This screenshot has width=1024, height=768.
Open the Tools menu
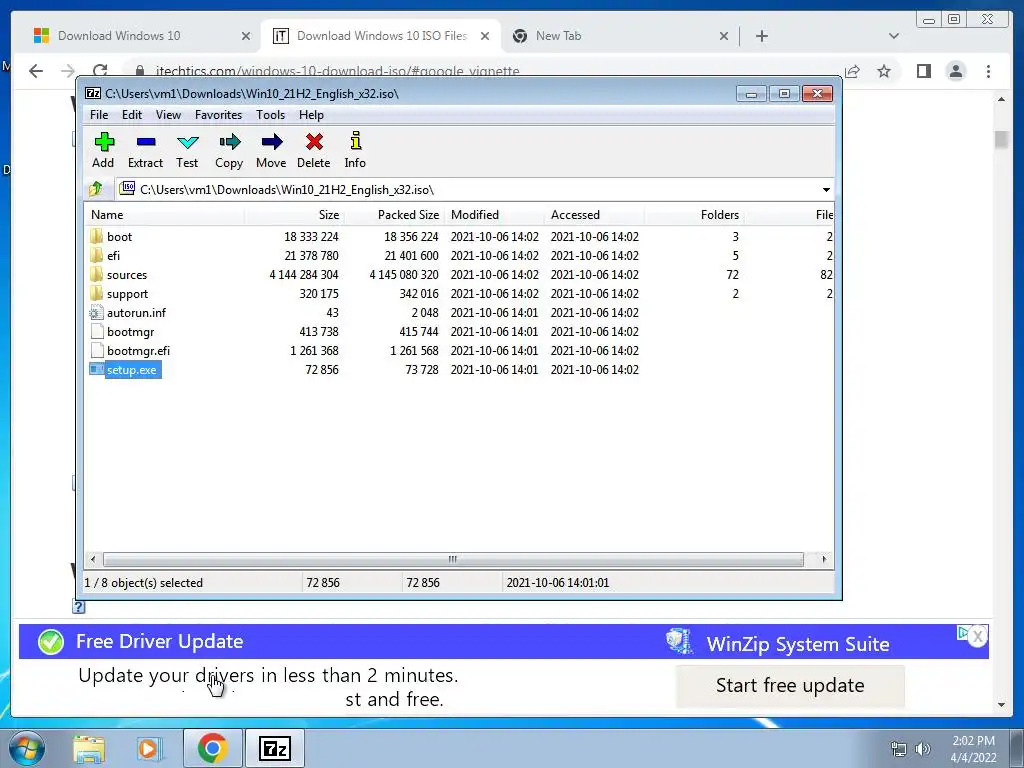[270, 115]
